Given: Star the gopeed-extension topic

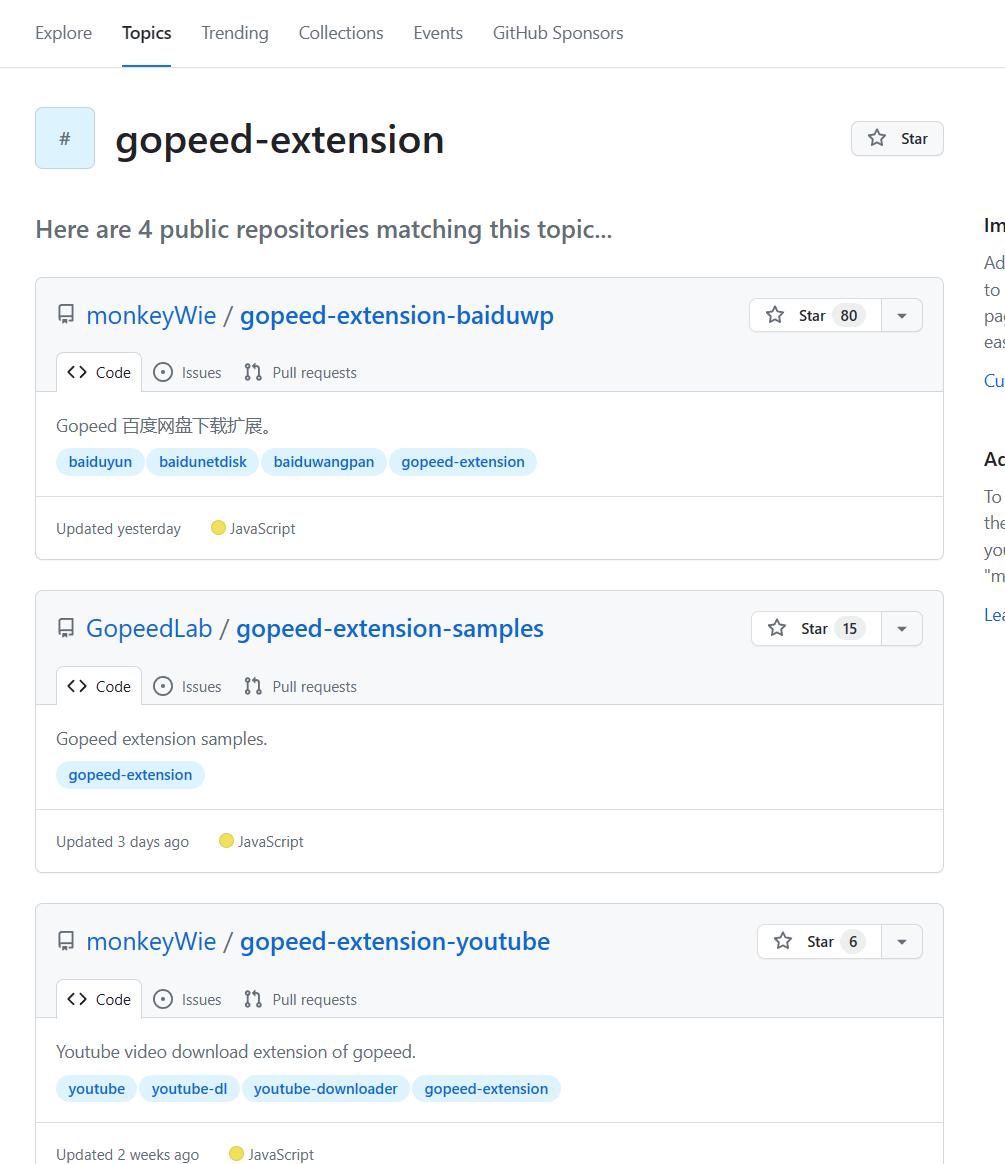Looking at the screenshot, I should coord(897,139).
